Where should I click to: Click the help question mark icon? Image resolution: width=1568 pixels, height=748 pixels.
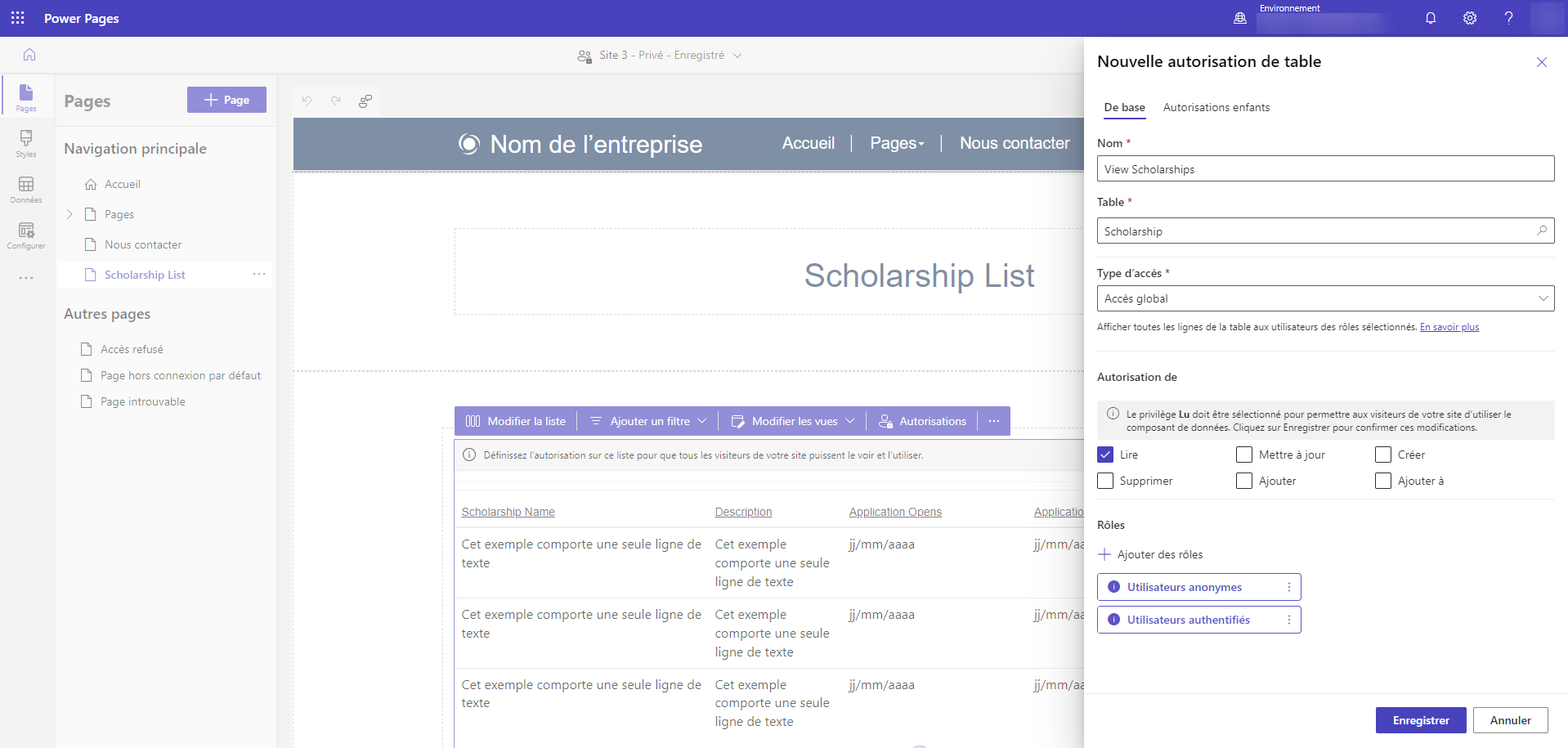tap(1509, 18)
